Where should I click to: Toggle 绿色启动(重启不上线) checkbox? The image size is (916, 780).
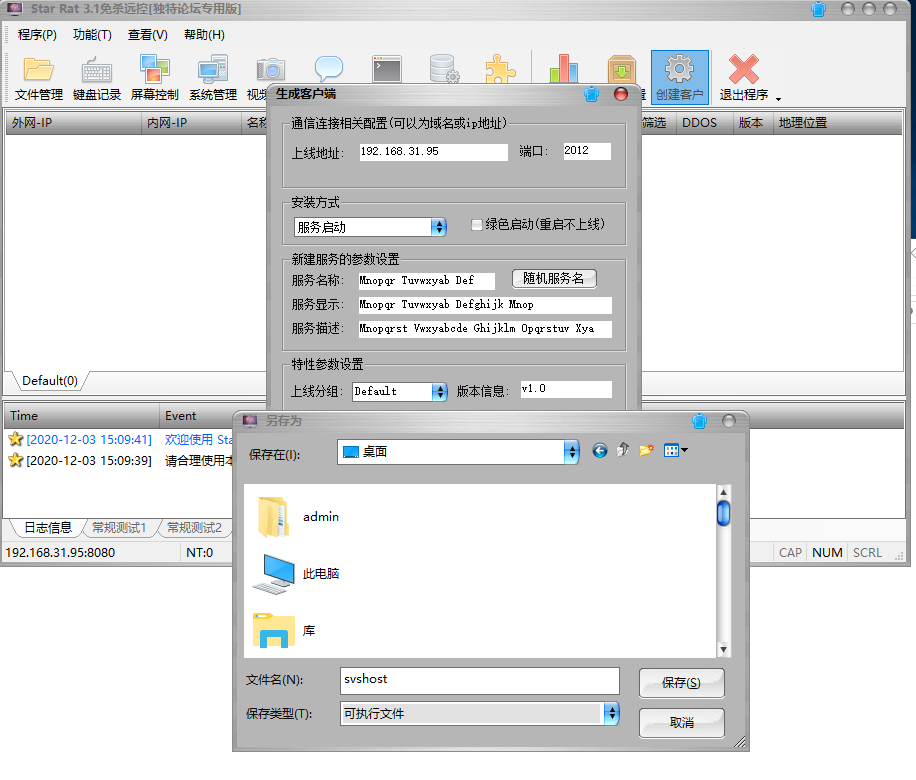pyautogui.click(x=477, y=224)
